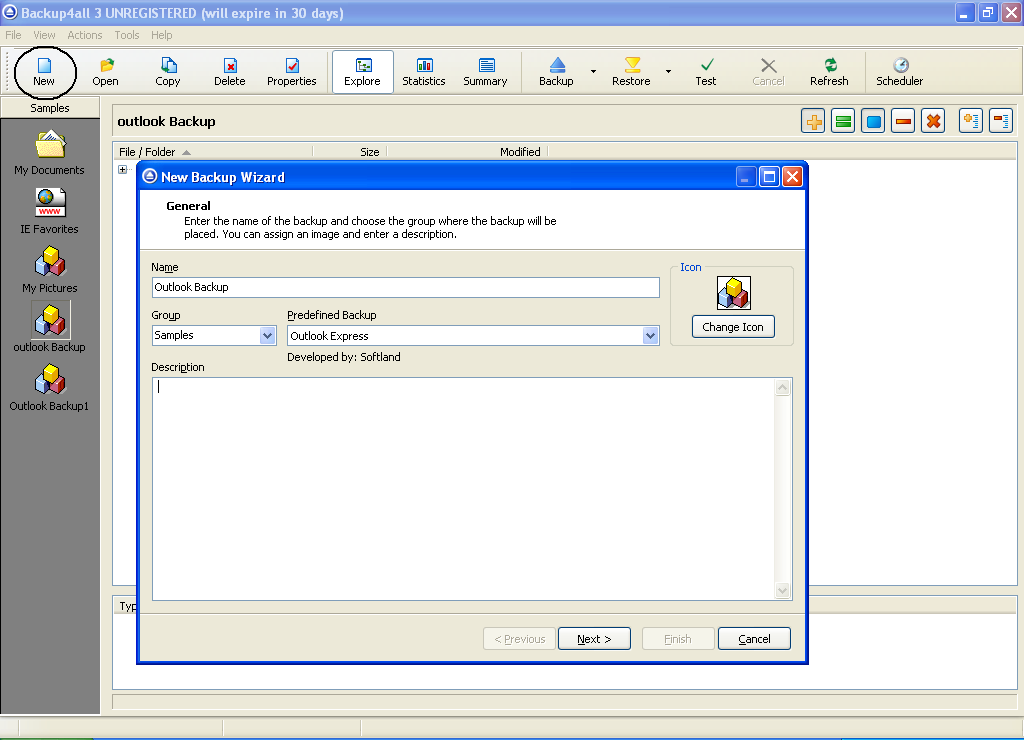Click the Delete toolbar button
This screenshot has height=740, width=1024.
coord(230,72)
